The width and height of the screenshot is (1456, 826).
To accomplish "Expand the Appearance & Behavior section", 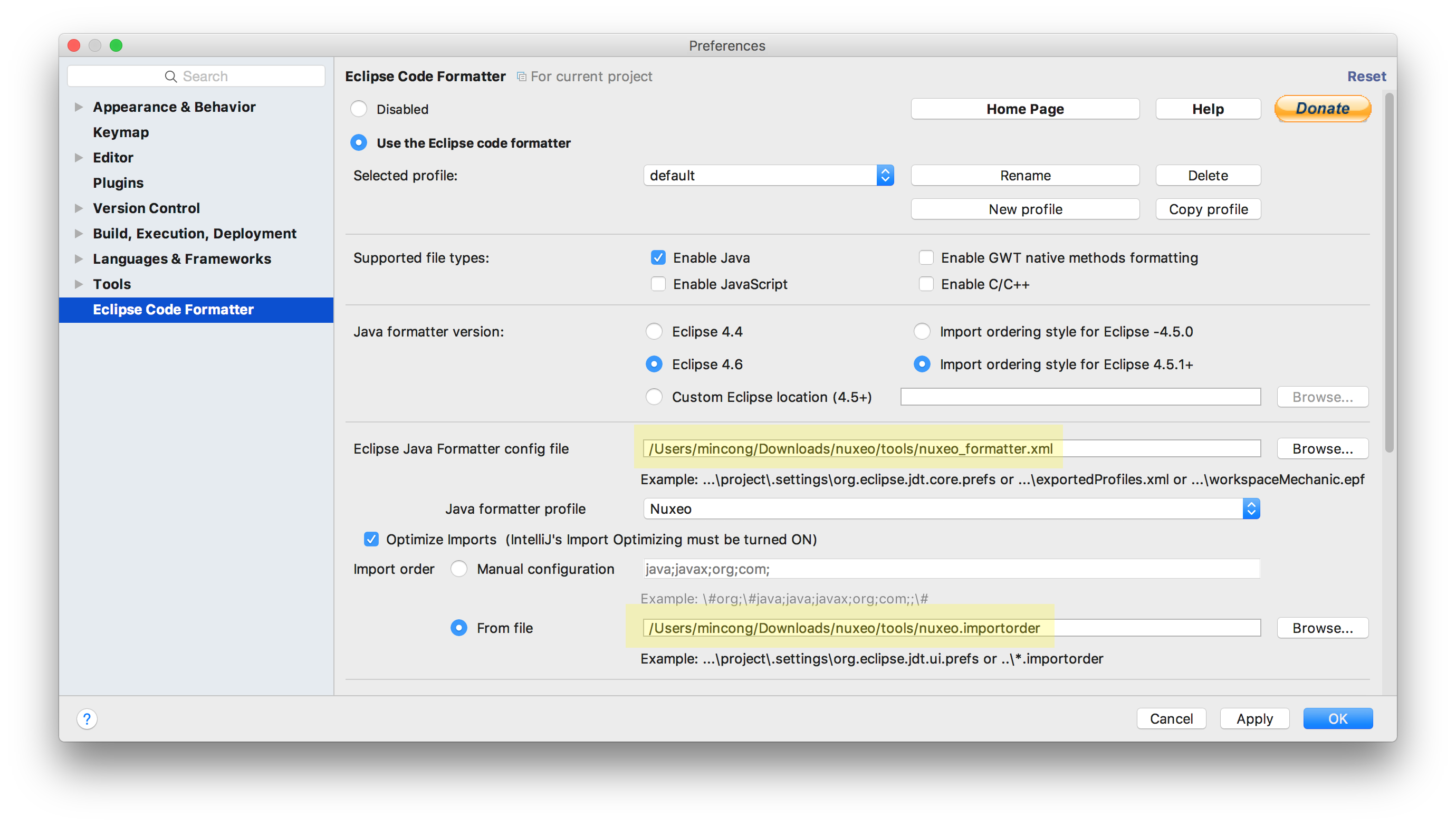I will [x=80, y=106].
